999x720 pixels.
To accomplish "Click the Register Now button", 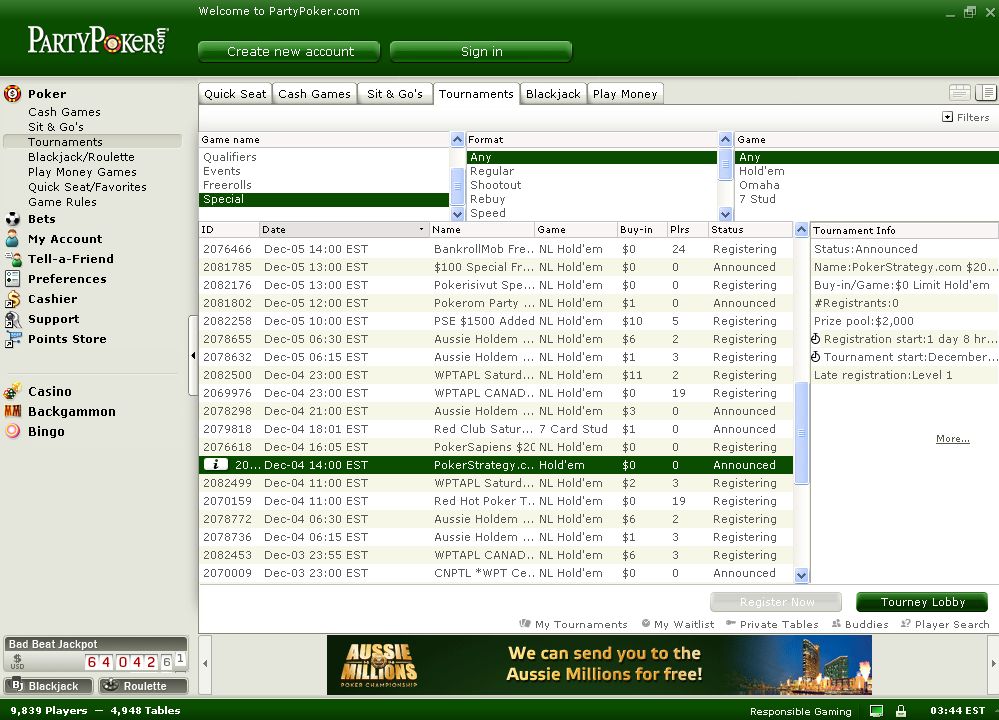I will pyautogui.click(x=776, y=601).
